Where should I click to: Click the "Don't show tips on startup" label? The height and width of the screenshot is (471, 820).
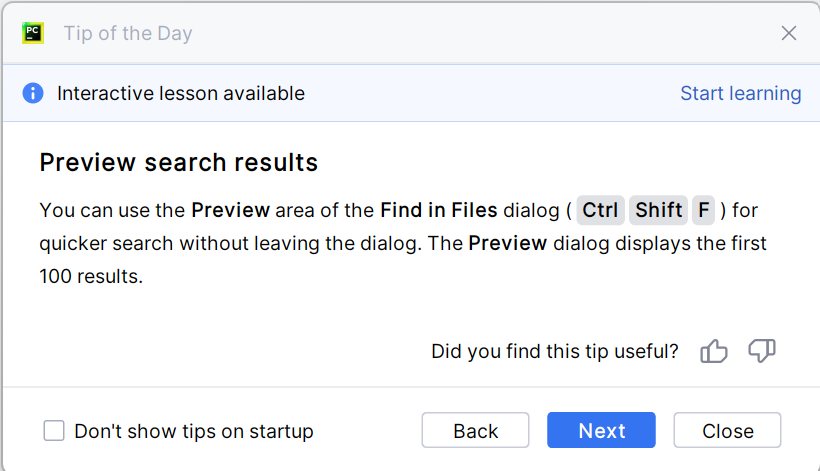click(x=194, y=431)
